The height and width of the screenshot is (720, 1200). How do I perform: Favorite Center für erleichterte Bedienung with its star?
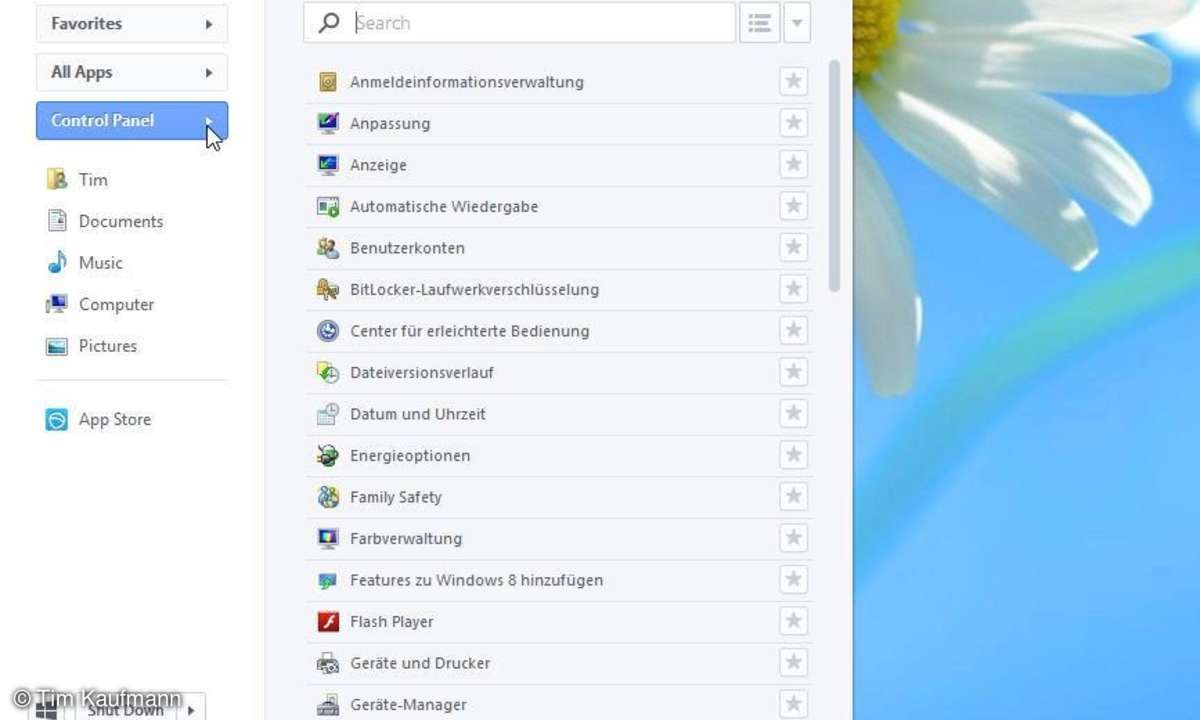point(794,331)
